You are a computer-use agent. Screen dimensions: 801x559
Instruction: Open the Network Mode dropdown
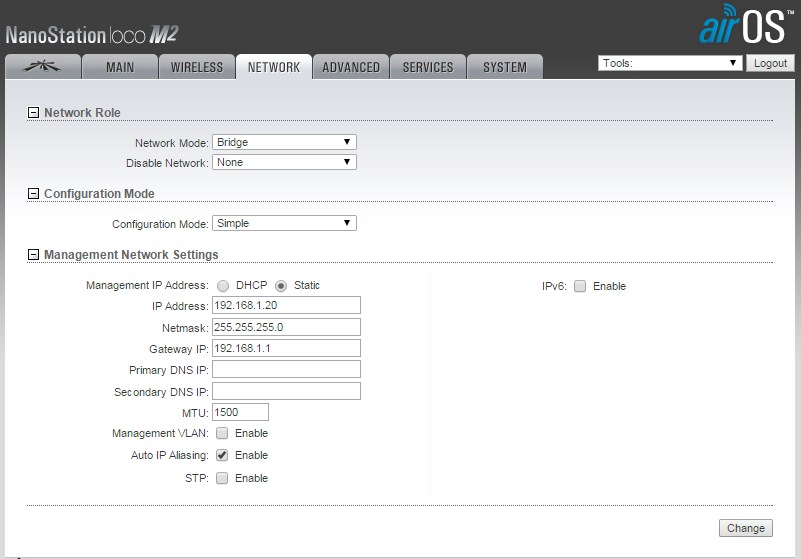[284, 142]
